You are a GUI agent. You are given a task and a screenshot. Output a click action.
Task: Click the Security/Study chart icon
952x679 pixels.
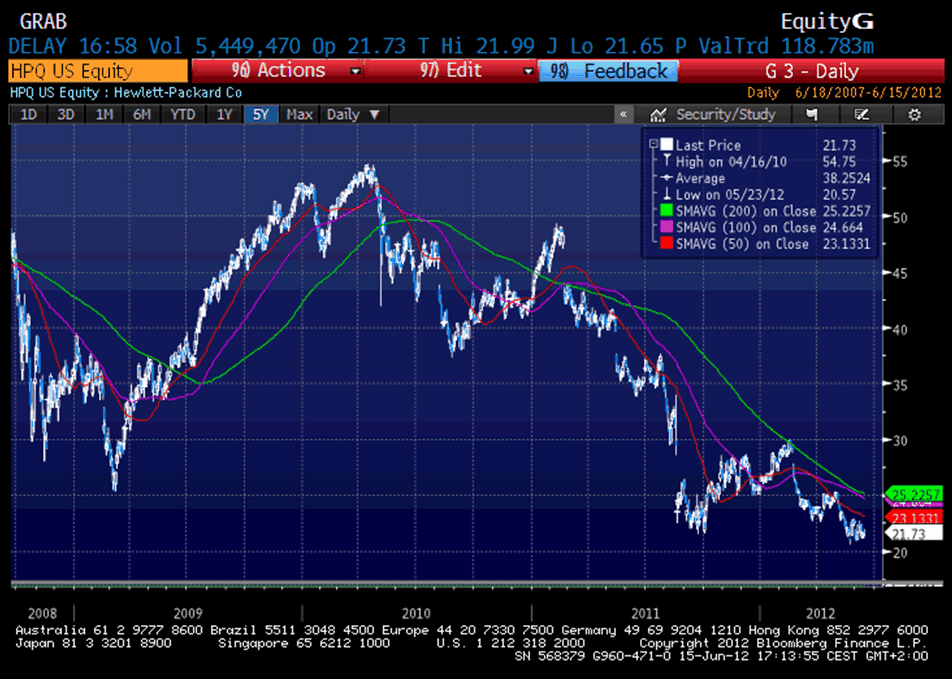pyautogui.click(x=658, y=114)
